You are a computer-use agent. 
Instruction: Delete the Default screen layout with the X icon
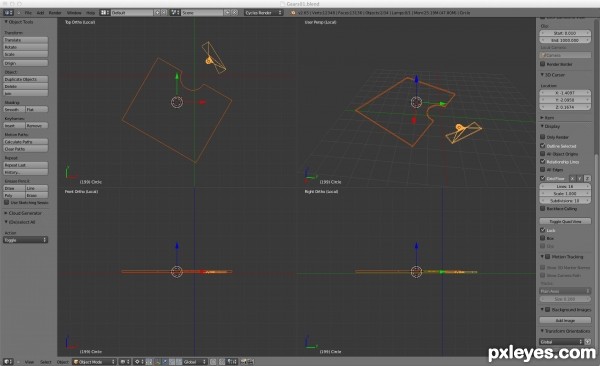pyautogui.click(x=164, y=13)
